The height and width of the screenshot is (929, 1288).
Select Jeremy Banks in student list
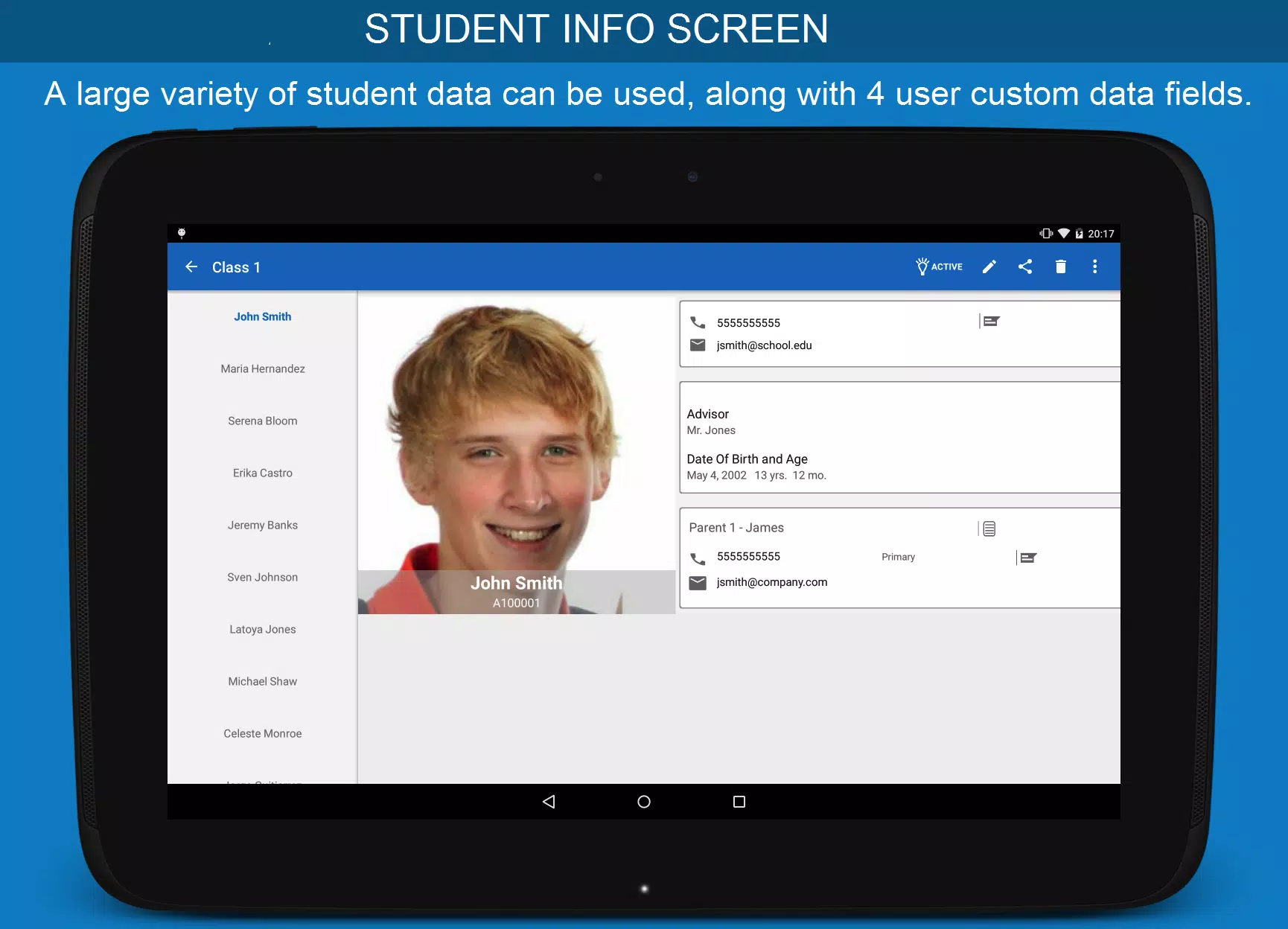262,525
